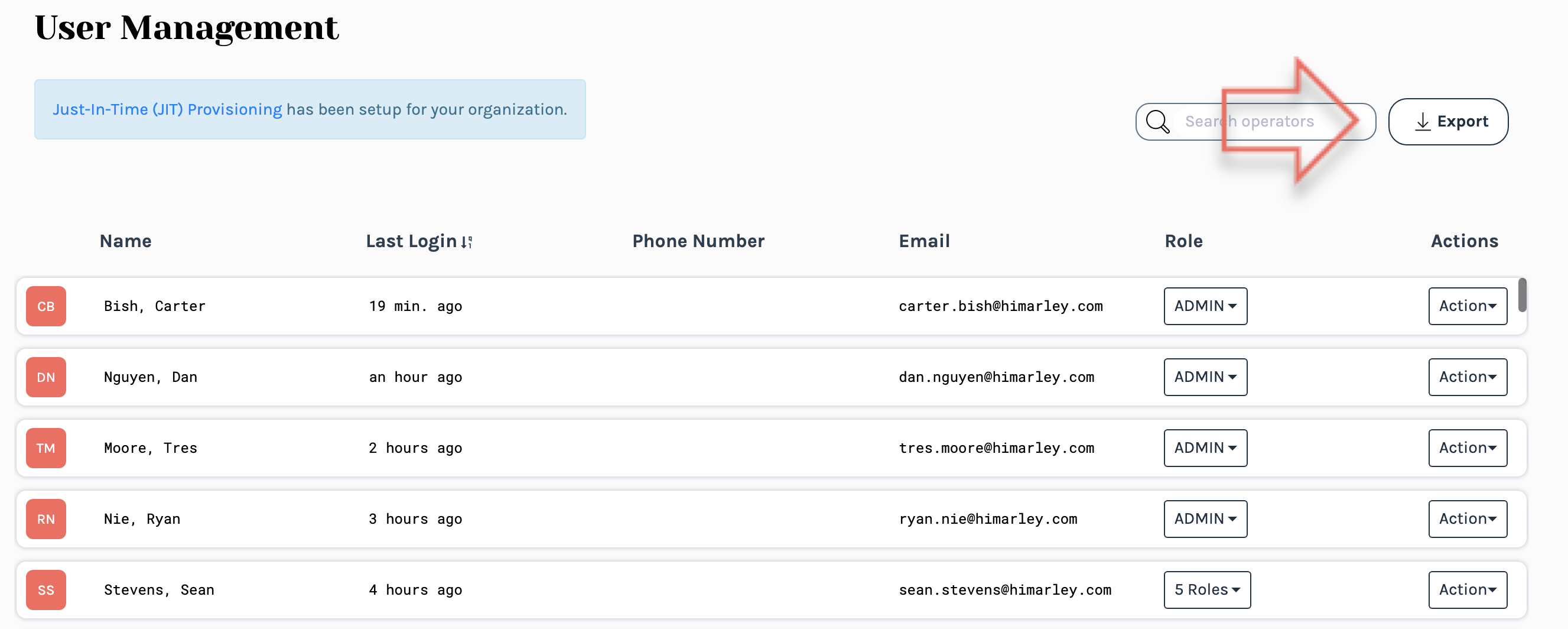Click the TM avatar for Tres Moore
Viewport: 1568px width, 629px height.
pyautogui.click(x=46, y=448)
